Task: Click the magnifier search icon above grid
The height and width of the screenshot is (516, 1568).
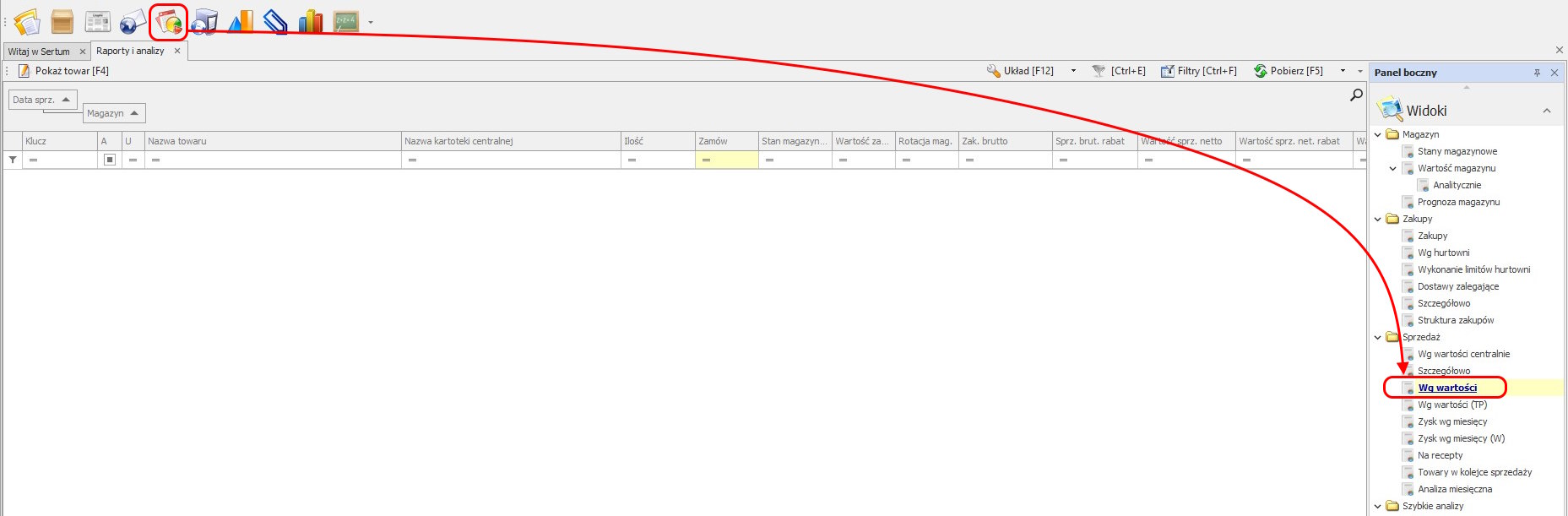Action: coord(1356,95)
